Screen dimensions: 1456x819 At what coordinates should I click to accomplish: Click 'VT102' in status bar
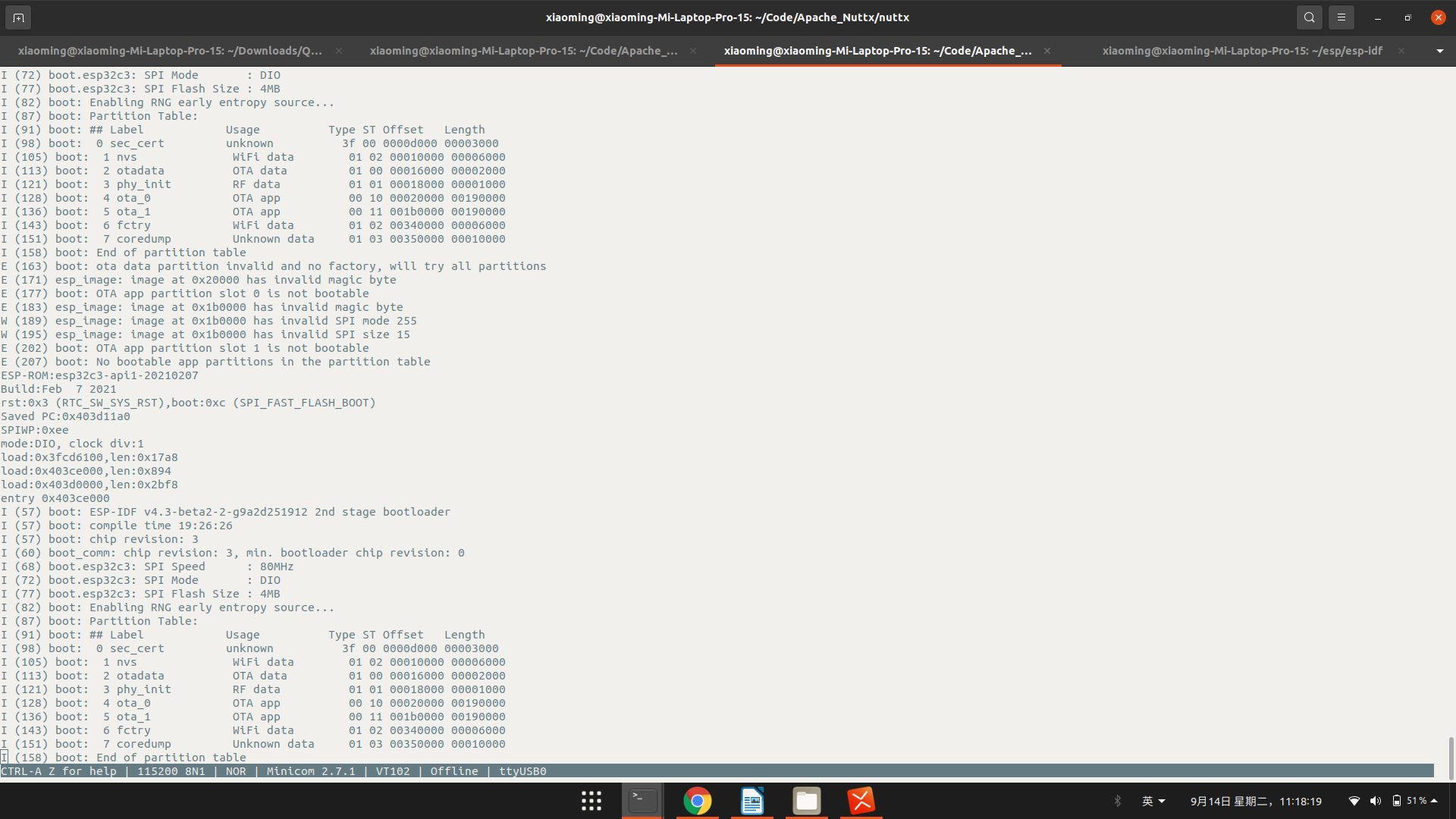(x=393, y=771)
